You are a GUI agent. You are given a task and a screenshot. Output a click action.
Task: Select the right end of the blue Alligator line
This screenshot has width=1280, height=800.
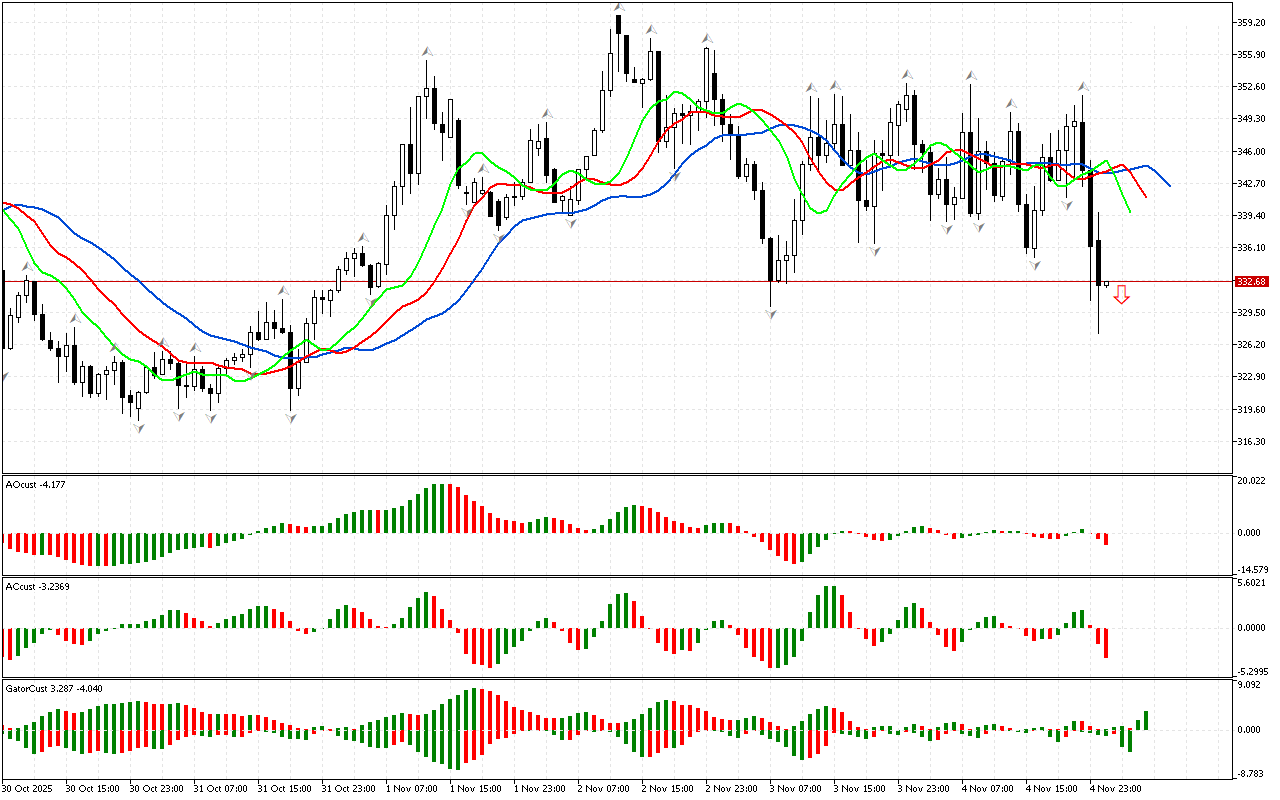pyautogui.click(x=1169, y=185)
